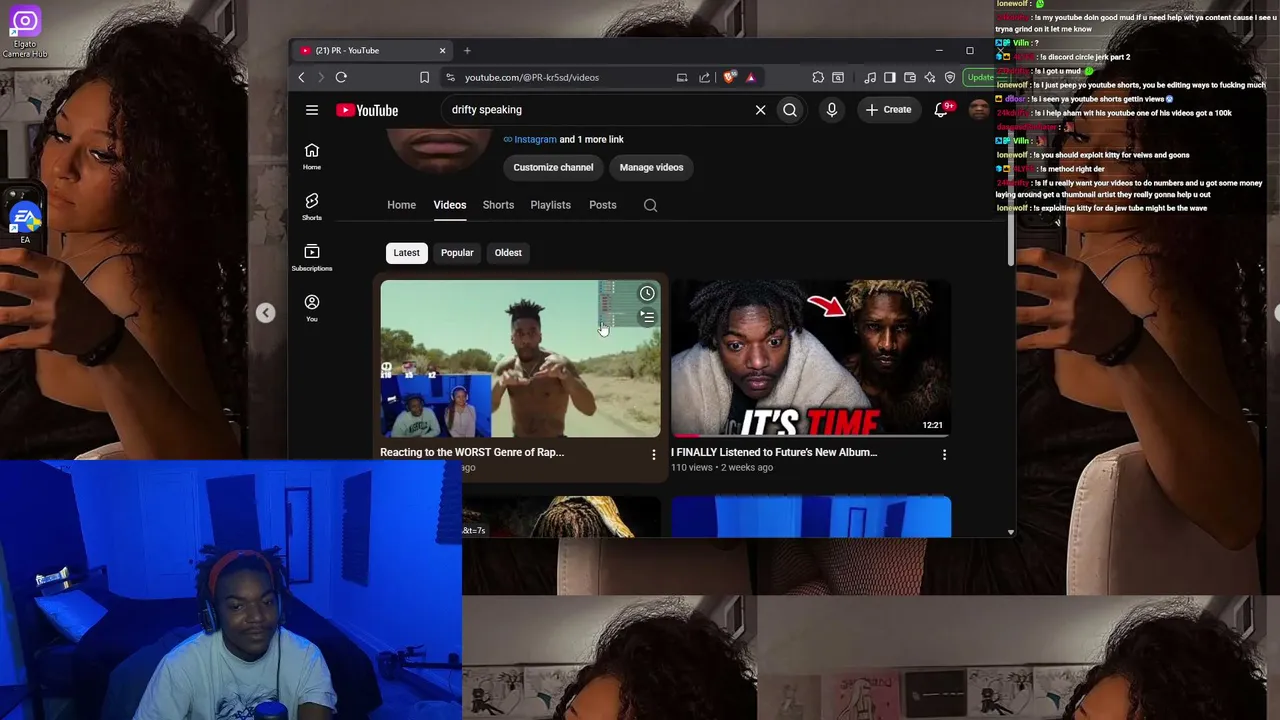This screenshot has height=720, width=1280.
Task: Open the IT'S TIME Future album thumbnail
Action: [x=811, y=358]
